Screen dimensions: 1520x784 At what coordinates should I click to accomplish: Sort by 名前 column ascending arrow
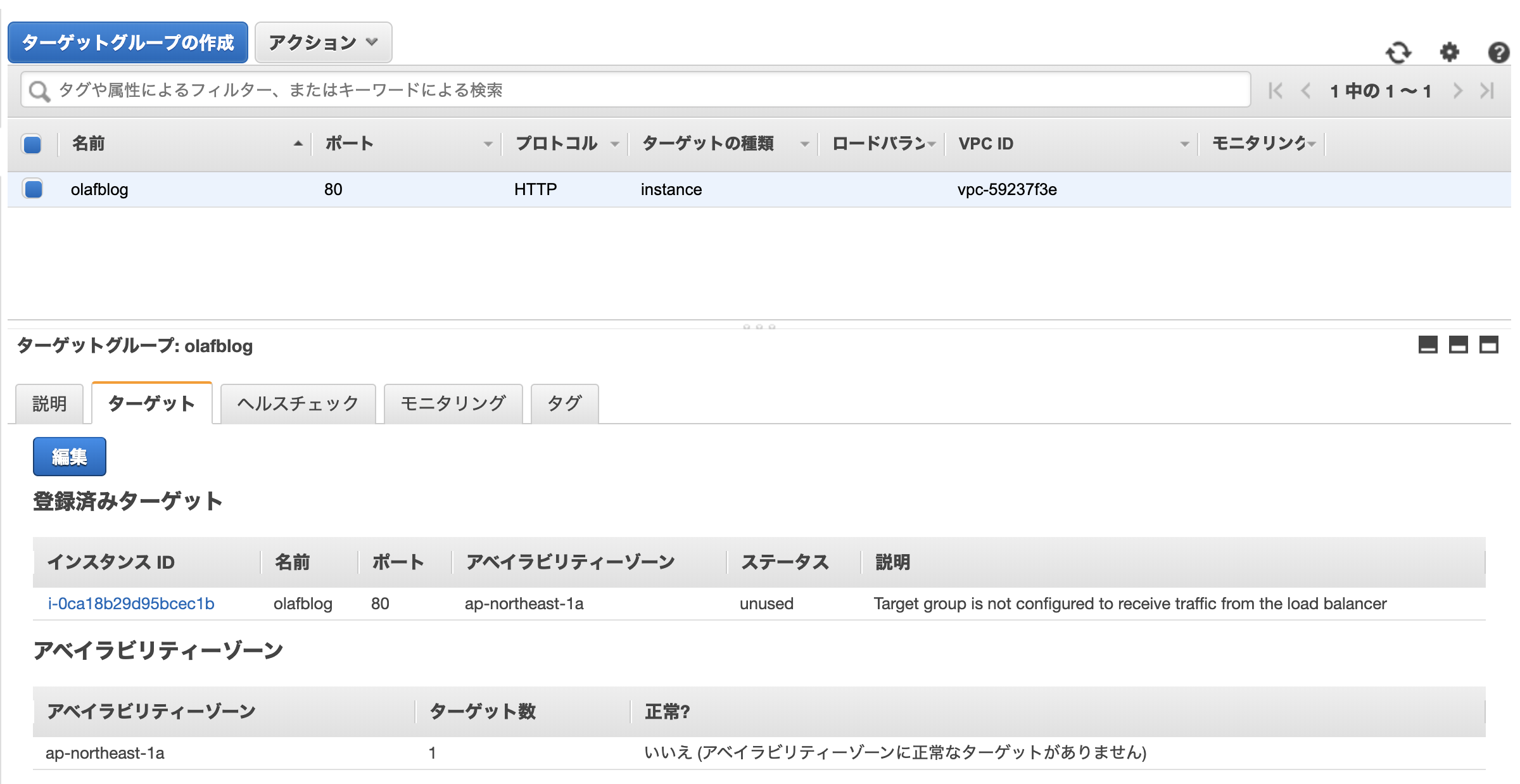coord(298,144)
